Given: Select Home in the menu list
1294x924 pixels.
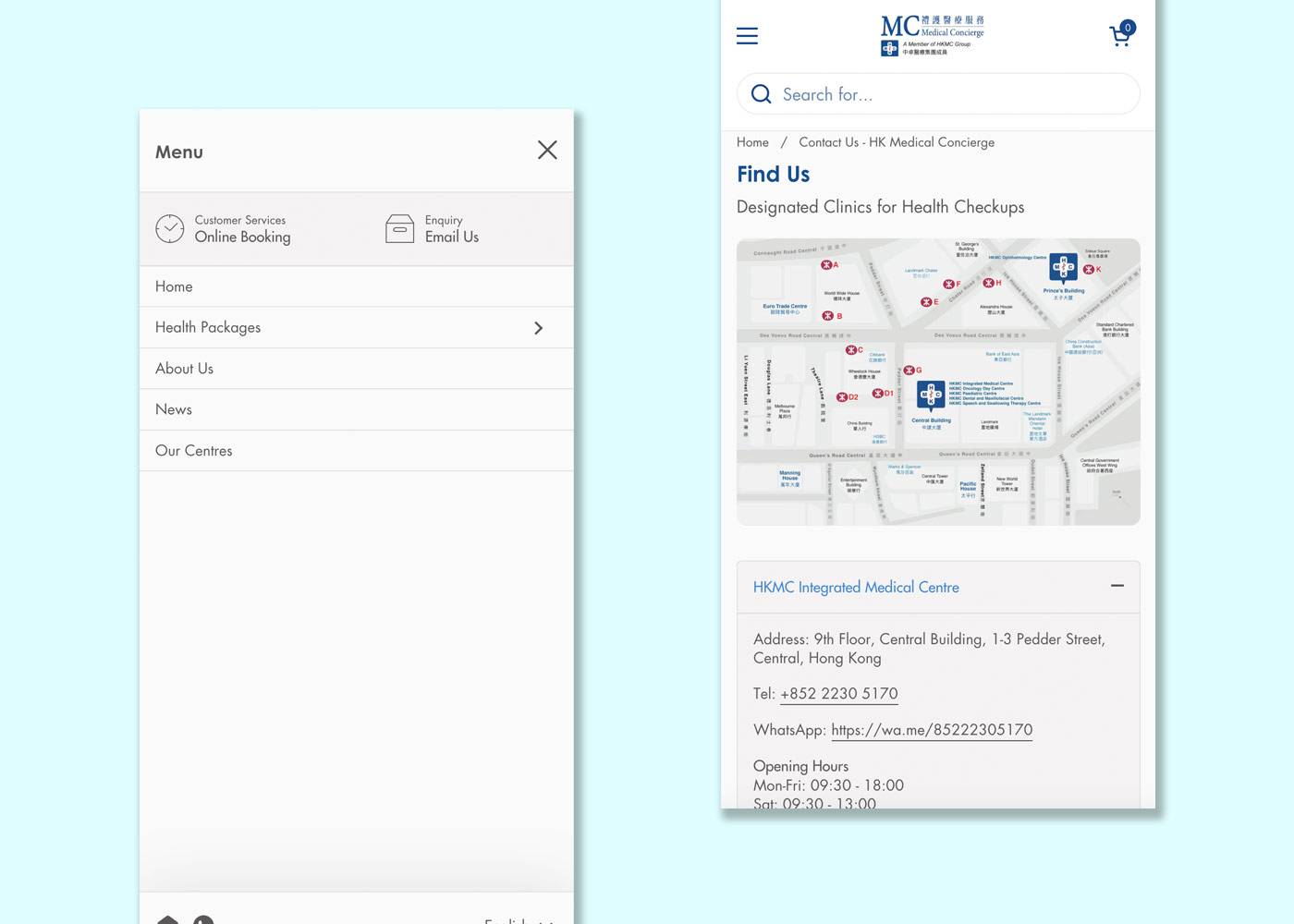Looking at the screenshot, I should coord(174,286).
